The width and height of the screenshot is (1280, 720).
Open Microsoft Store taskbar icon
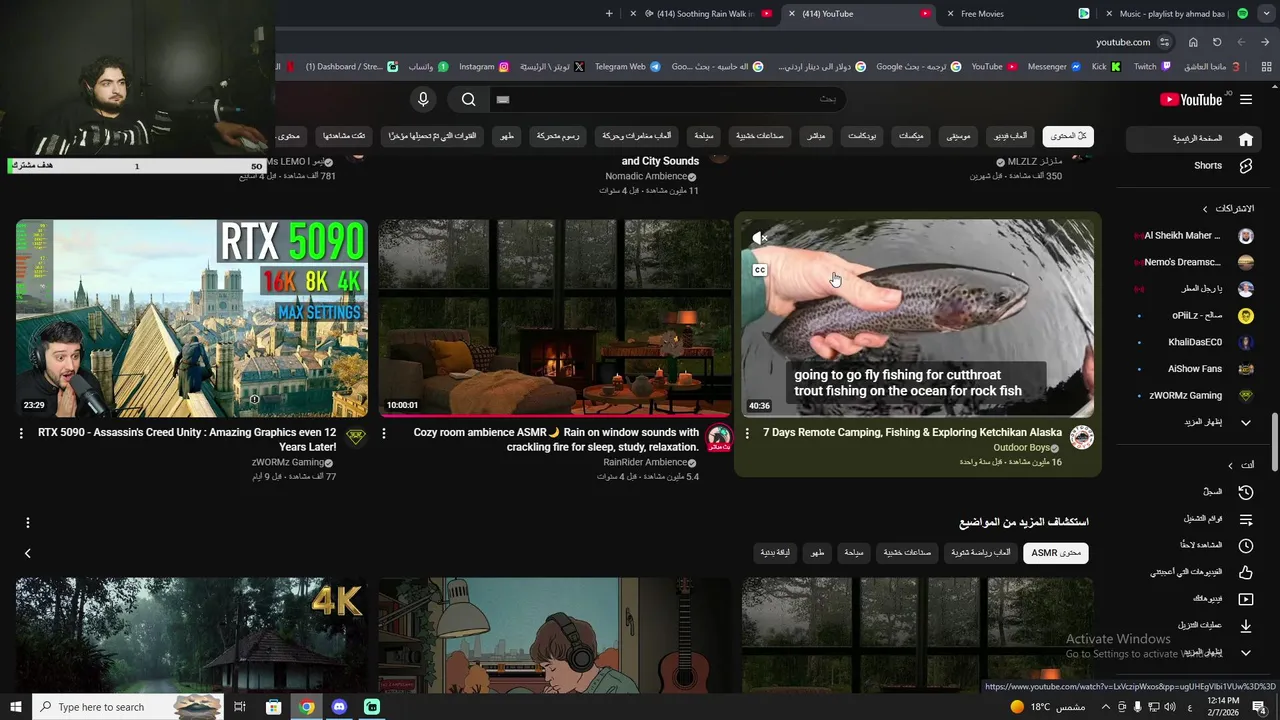(273, 707)
